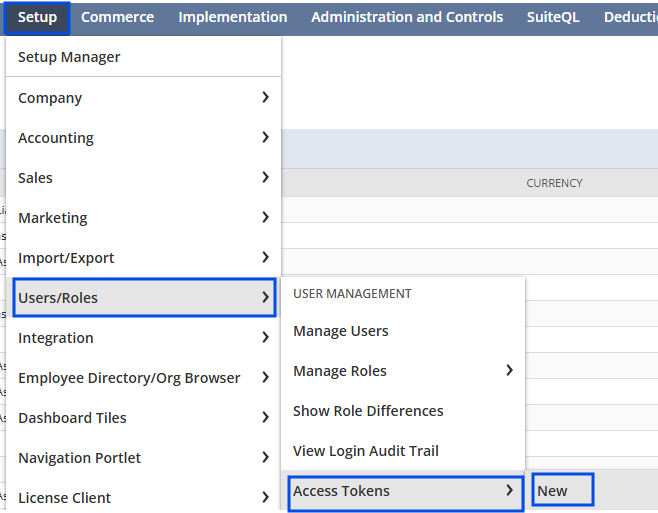Click the CURRENCY column header
The height and width of the screenshot is (513, 658).
pos(554,183)
